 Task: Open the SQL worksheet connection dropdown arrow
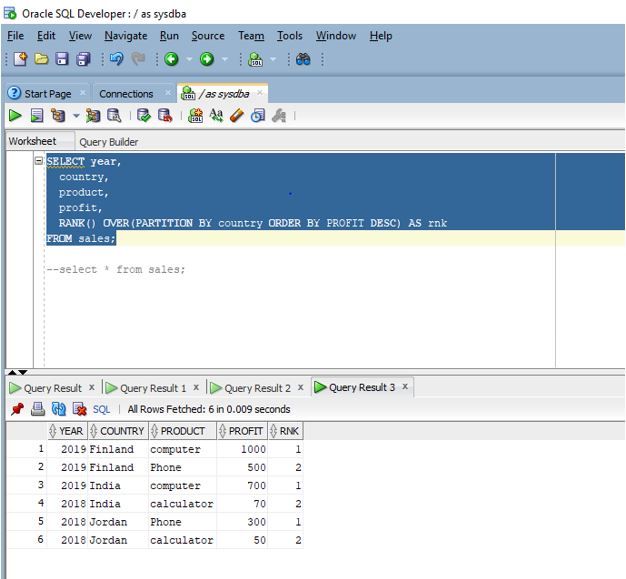coord(274,60)
